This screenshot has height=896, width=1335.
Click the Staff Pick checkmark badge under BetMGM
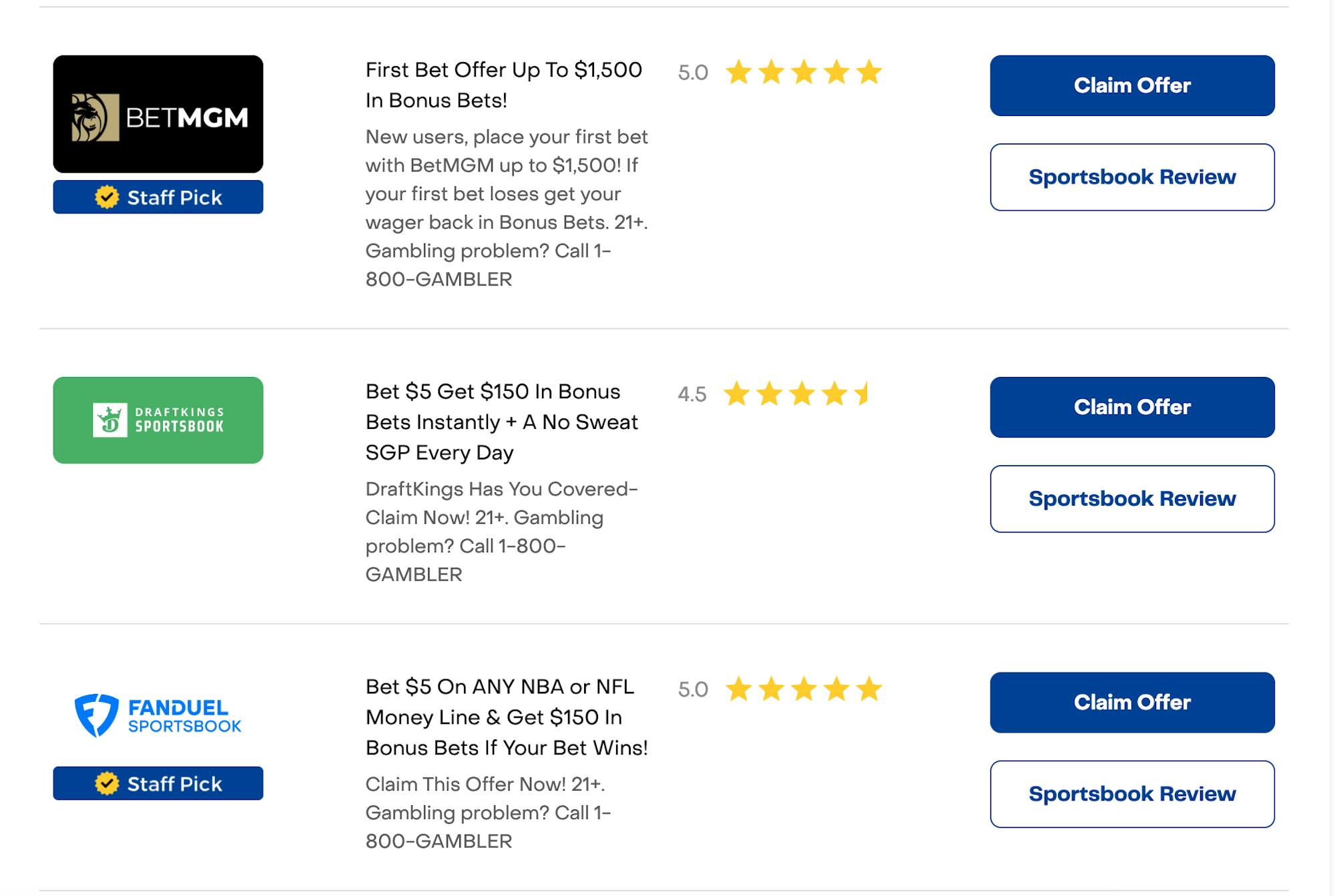click(x=107, y=197)
